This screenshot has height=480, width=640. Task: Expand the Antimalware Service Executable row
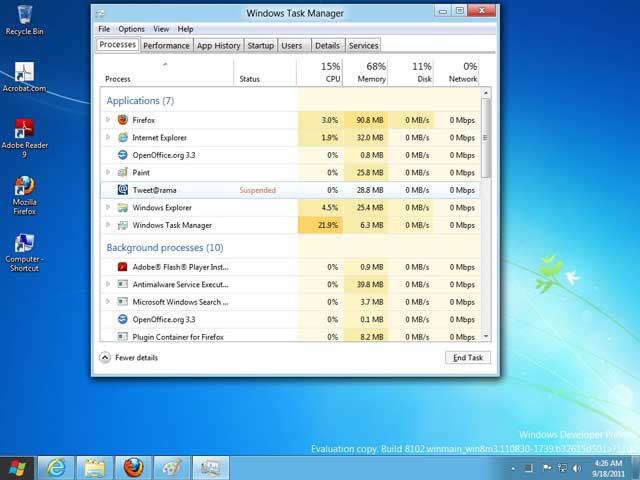[108, 284]
